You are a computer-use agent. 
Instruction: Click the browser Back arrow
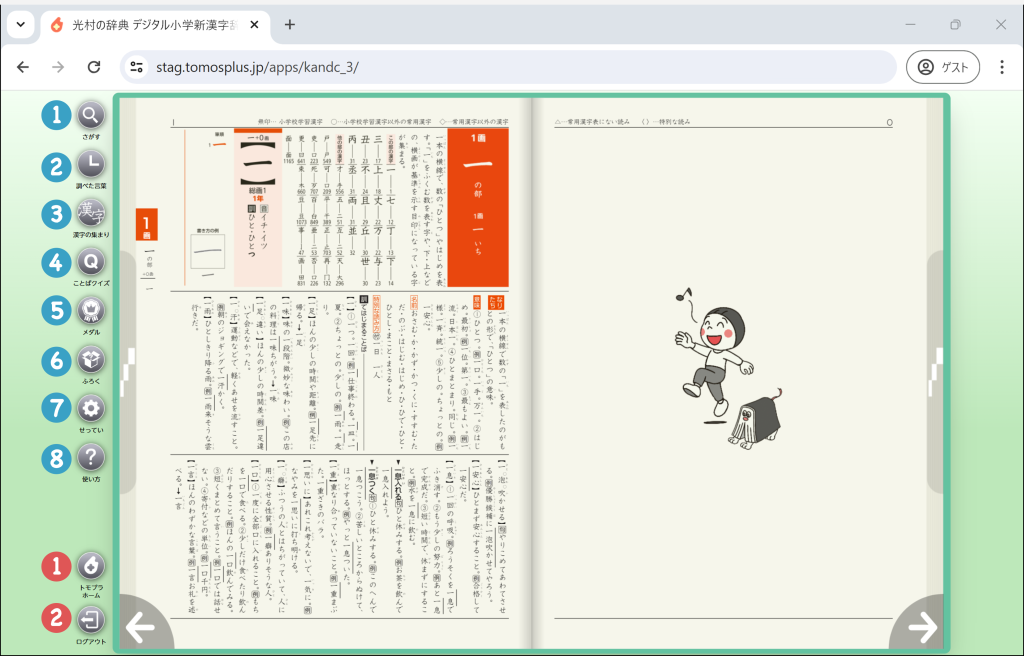(x=23, y=67)
